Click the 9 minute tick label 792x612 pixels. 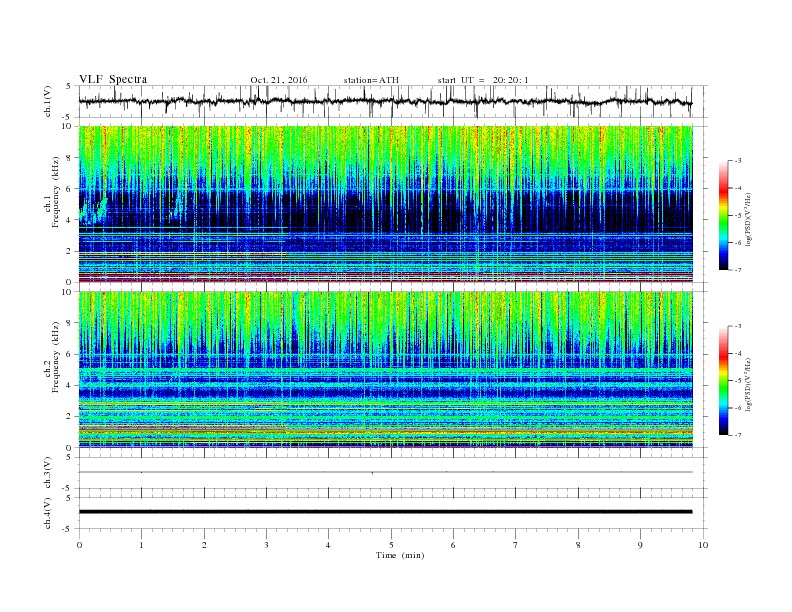point(640,545)
